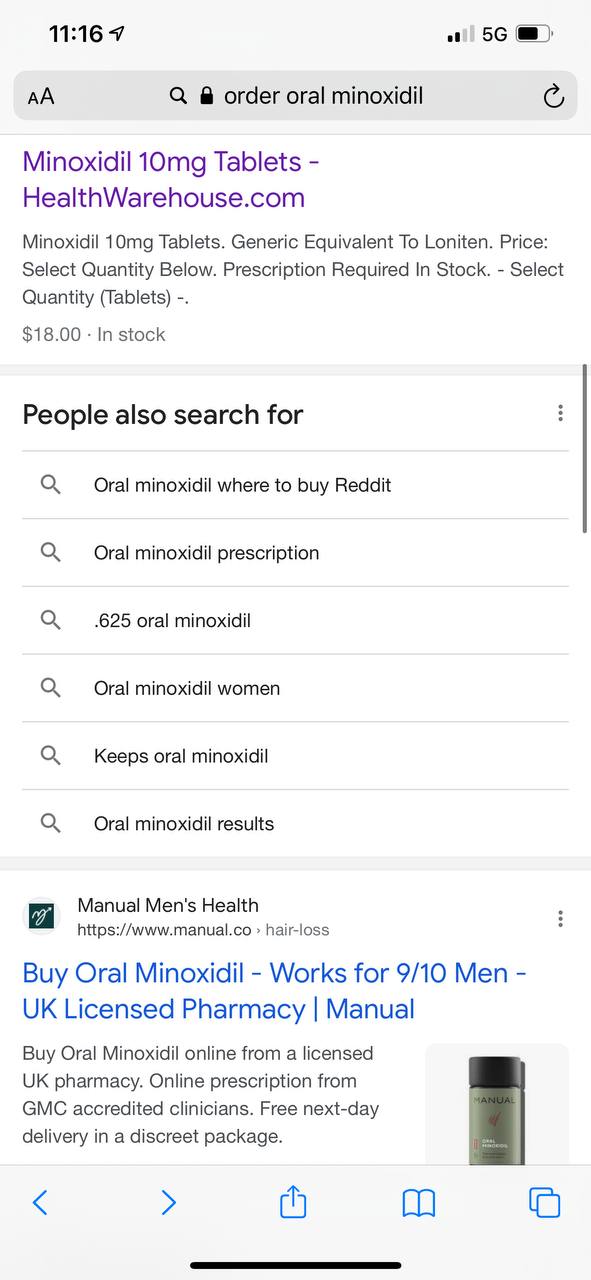Viewport: 591px width, 1280px height.
Task: Go back with the Safari back arrow
Action: (x=40, y=1202)
